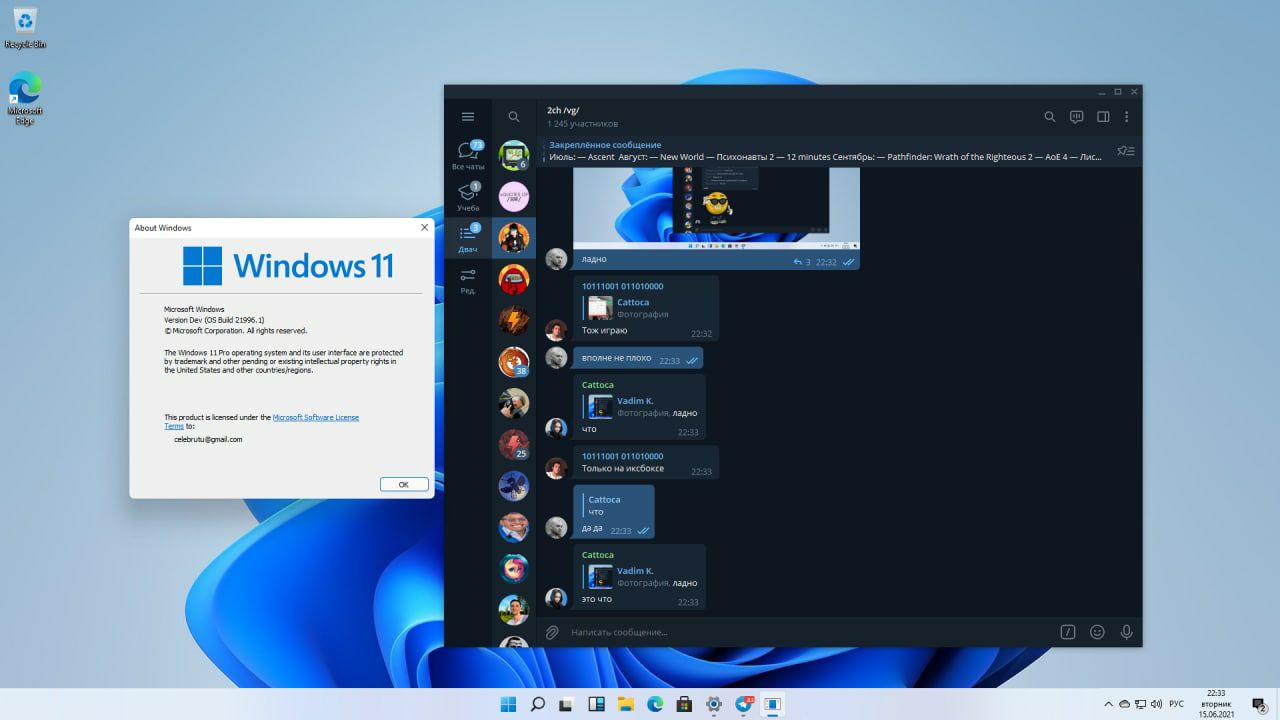
Task: Open the three-dot chat options menu
Action: pyautogui.click(x=1127, y=117)
